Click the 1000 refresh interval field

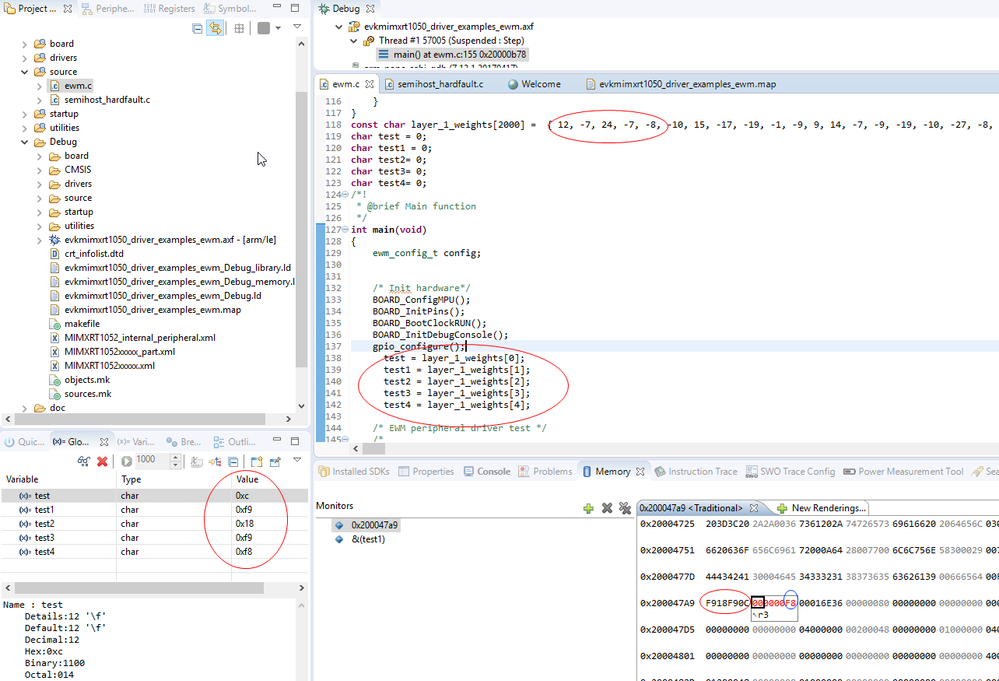(151, 460)
